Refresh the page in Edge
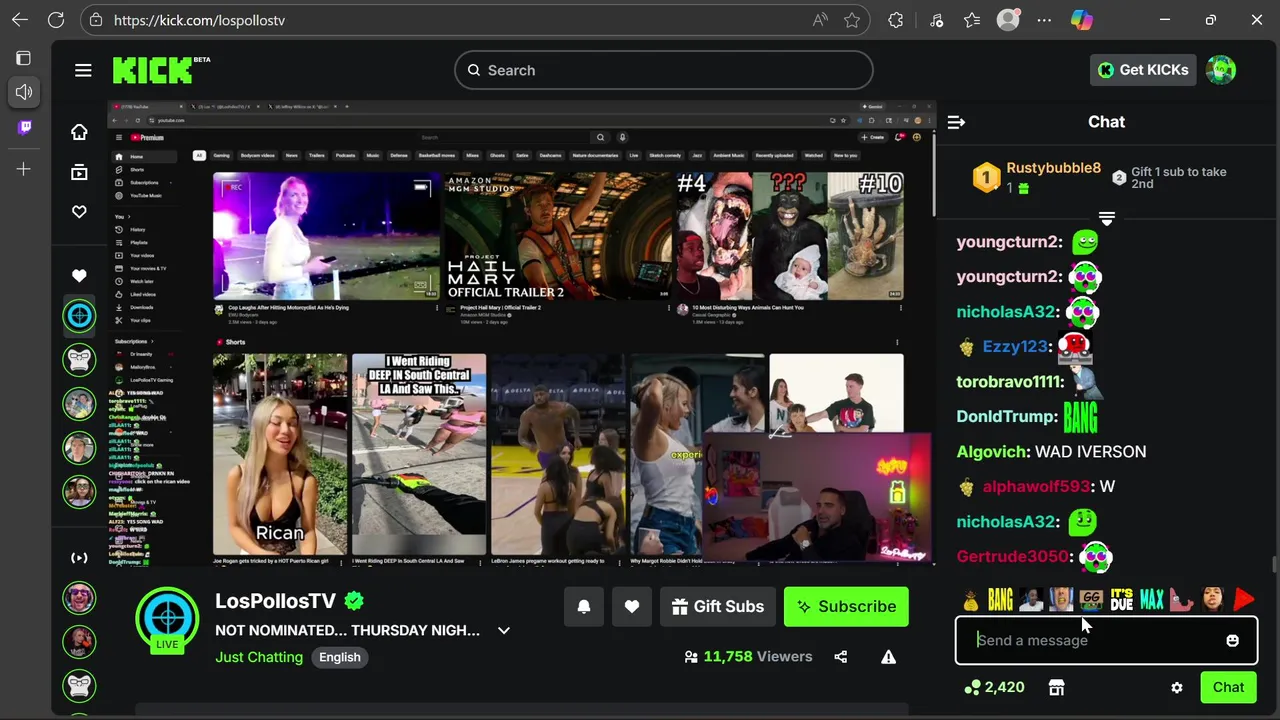Screen dimensions: 1280x720 pos(56,20)
